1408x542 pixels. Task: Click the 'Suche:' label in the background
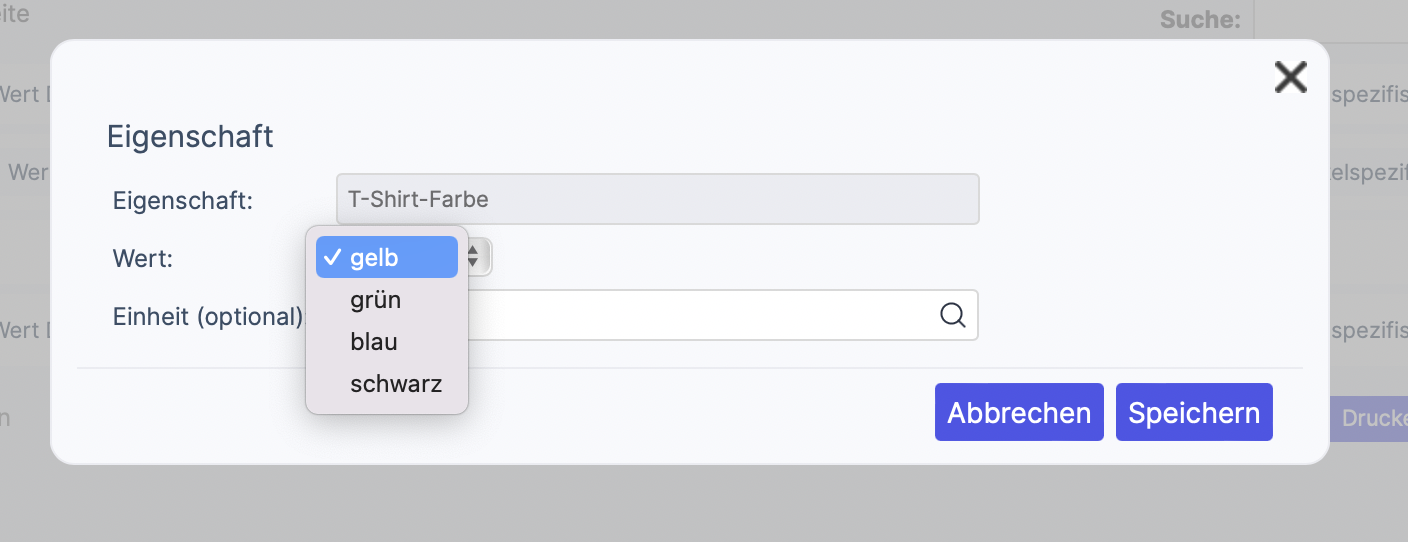1199,19
